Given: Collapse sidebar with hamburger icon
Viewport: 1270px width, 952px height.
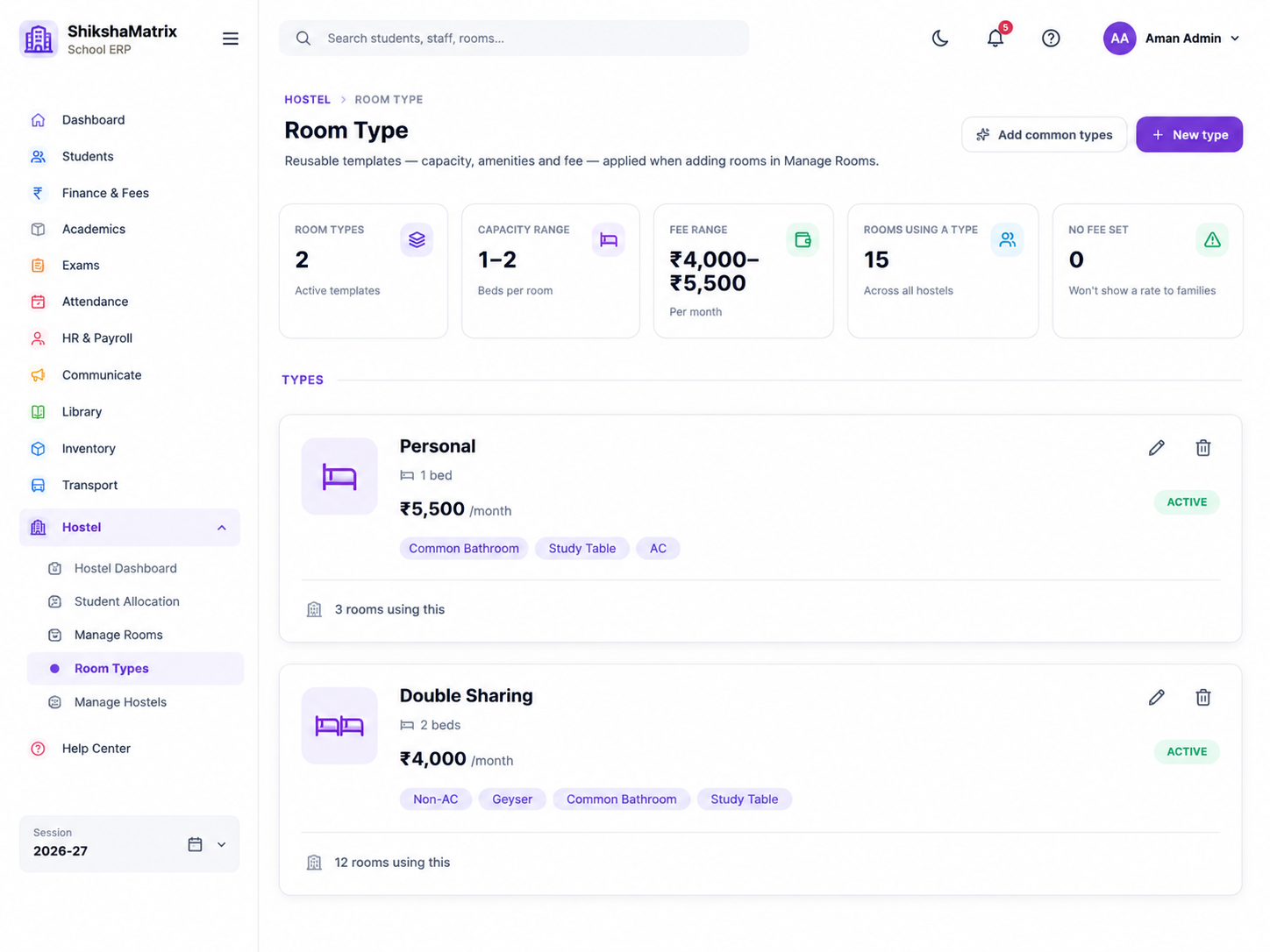Looking at the screenshot, I should tap(231, 39).
